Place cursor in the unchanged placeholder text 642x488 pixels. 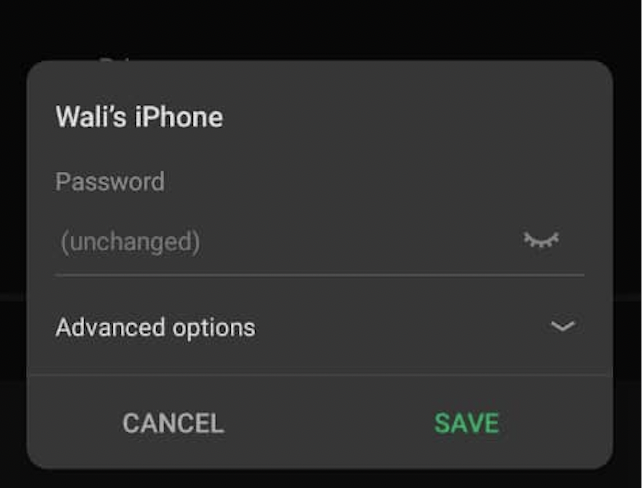point(130,242)
